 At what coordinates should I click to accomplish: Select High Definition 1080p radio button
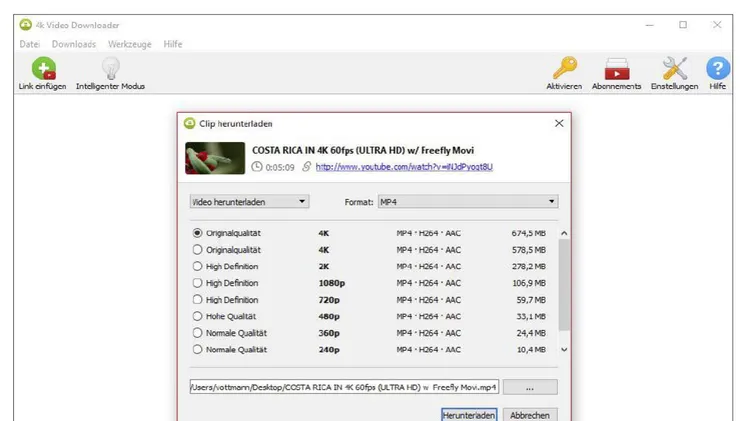pyautogui.click(x=197, y=283)
